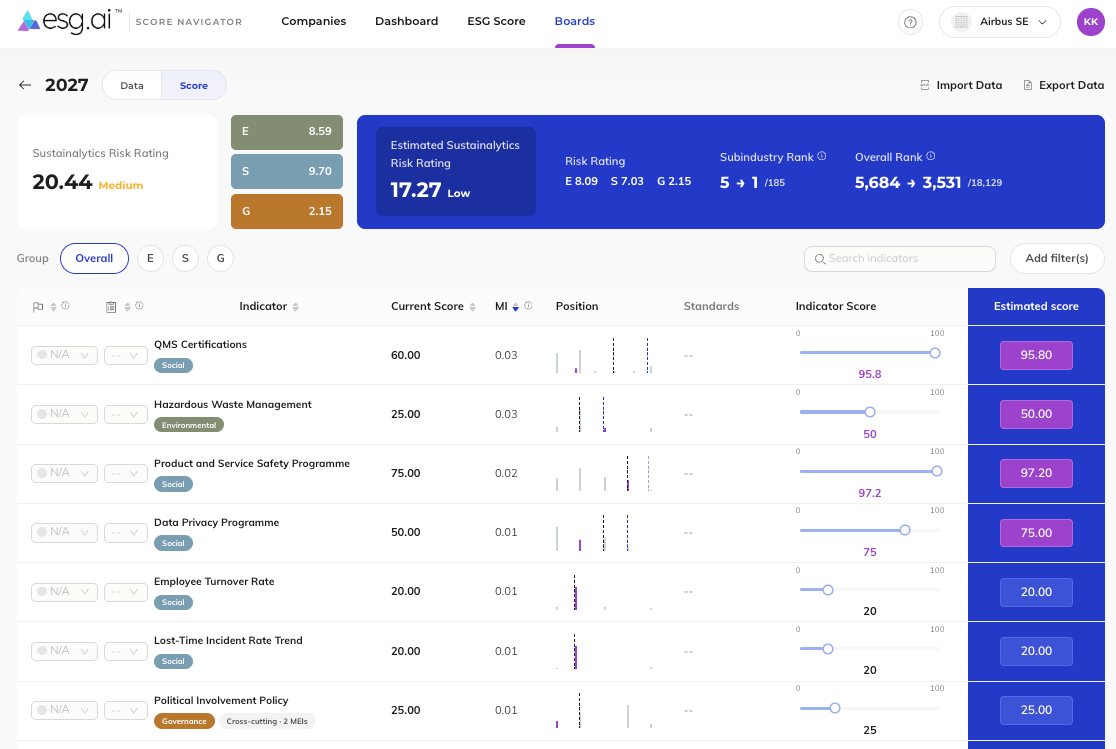This screenshot has width=1116, height=749.
Task: Open the -- dropdown for Political Involvement Policy
Action: (126, 711)
